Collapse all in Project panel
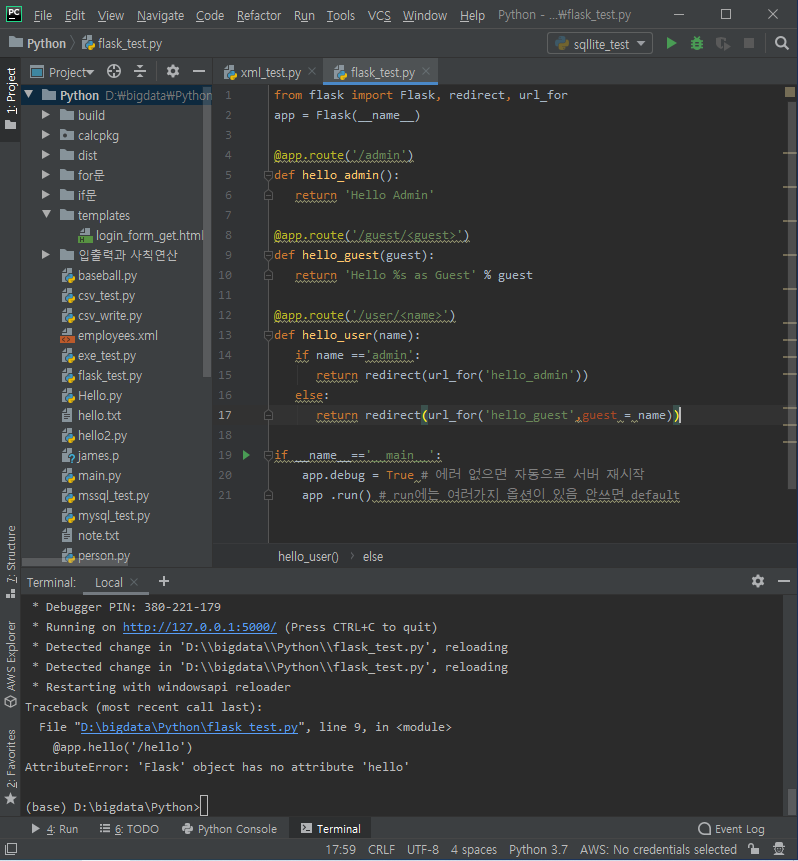Viewport: 798px width, 861px height. point(140,71)
